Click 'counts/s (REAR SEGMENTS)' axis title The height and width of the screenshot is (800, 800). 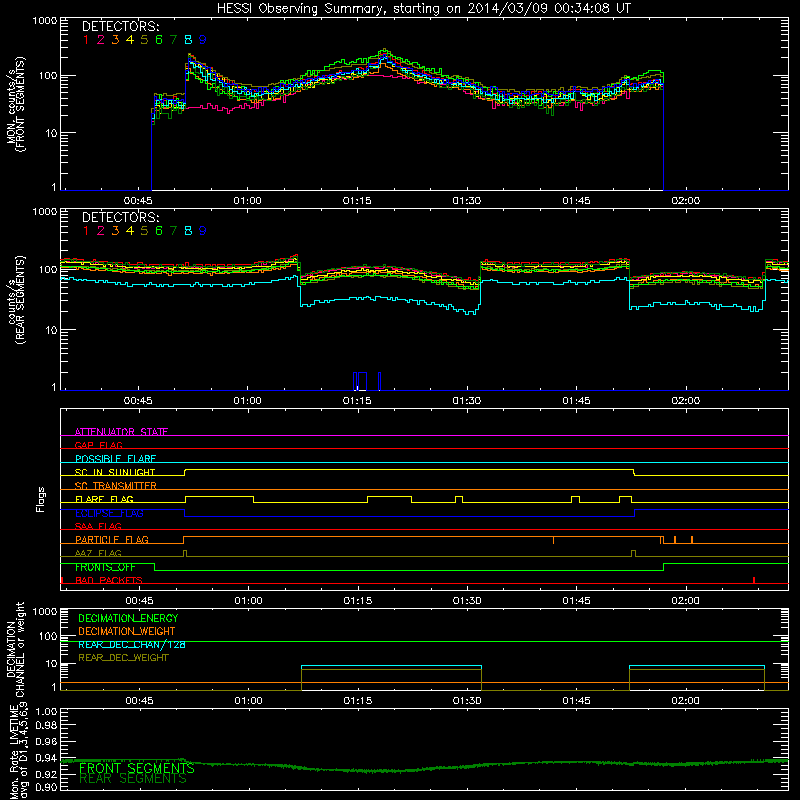[x=16, y=299]
